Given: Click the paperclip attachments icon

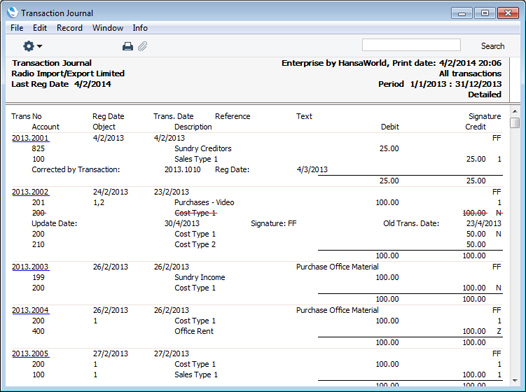Looking at the screenshot, I should pos(143,46).
